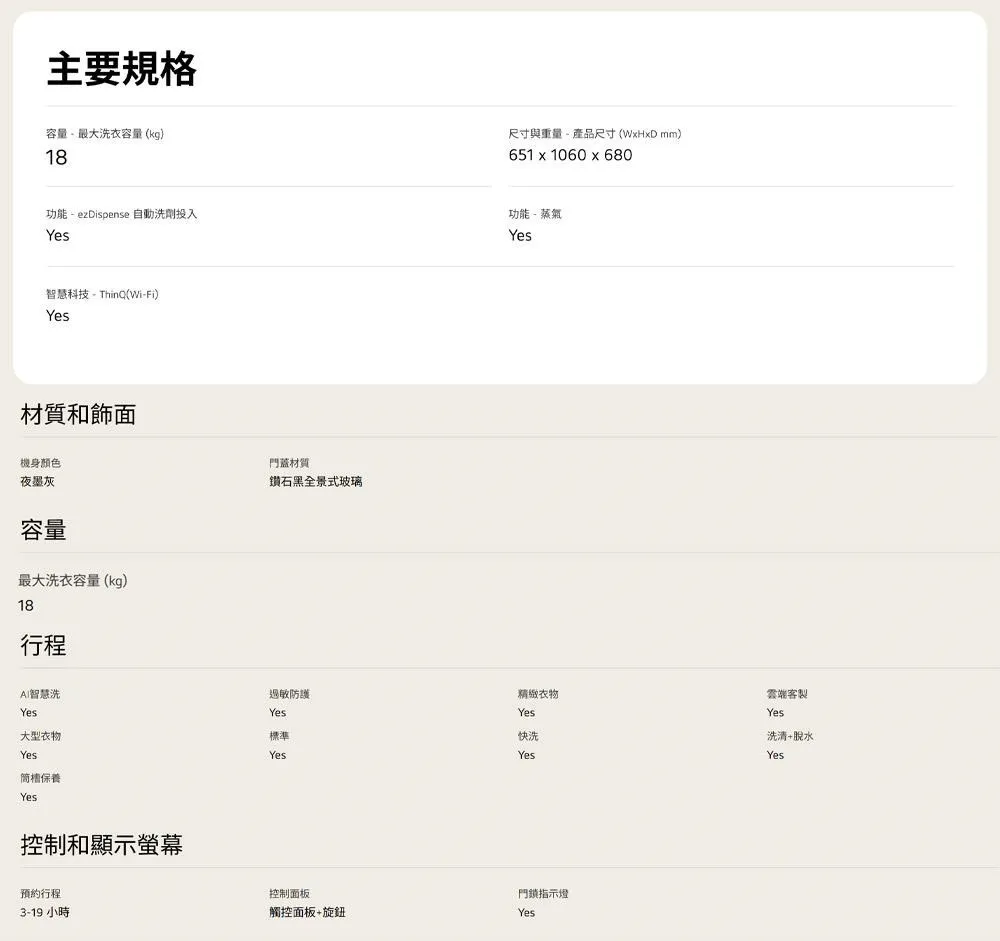The height and width of the screenshot is (941, 1000).
Task: Select the 洗清+脫水 program label
Action: point(790,736)
